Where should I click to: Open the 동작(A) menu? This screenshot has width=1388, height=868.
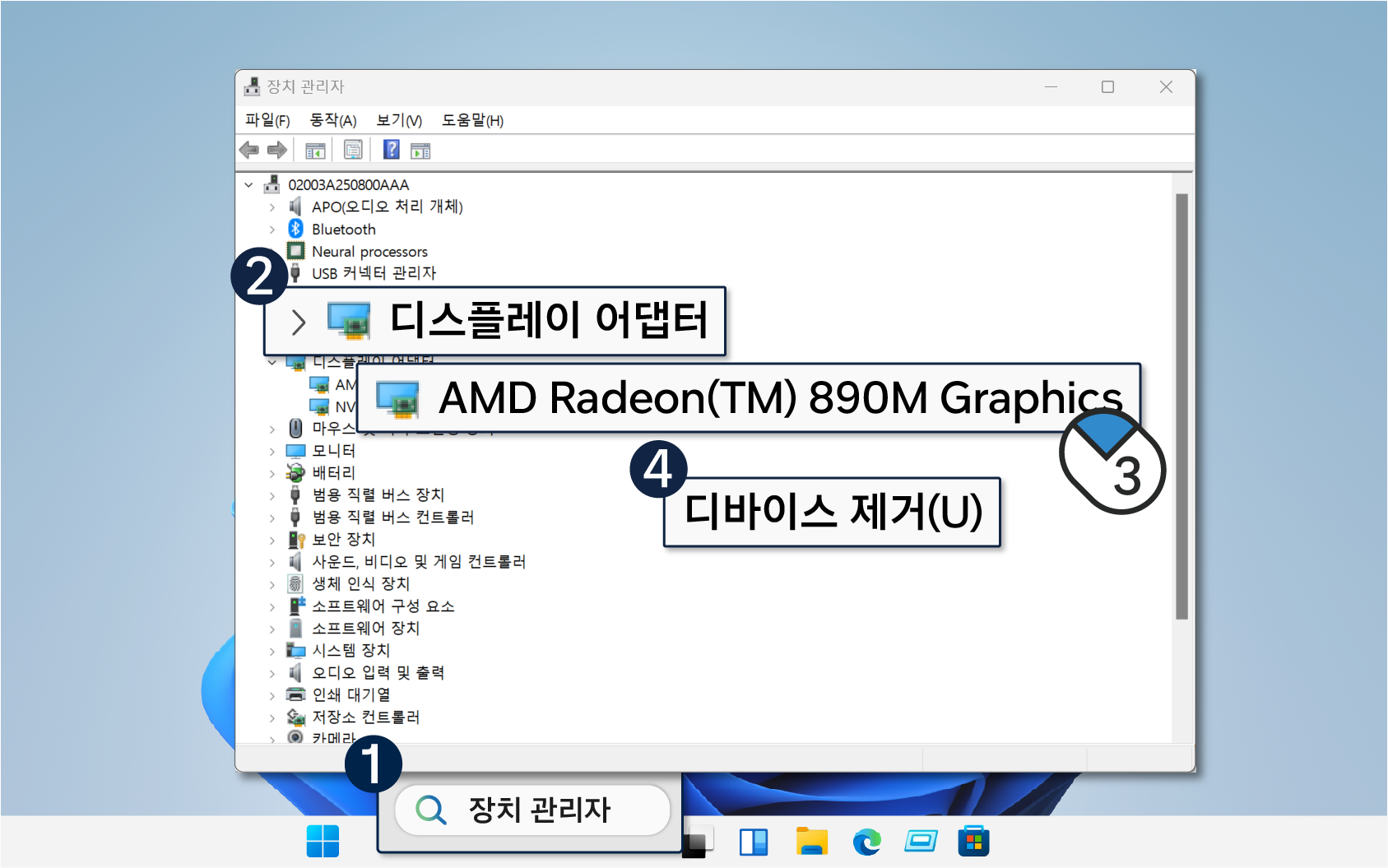[332, 120]
